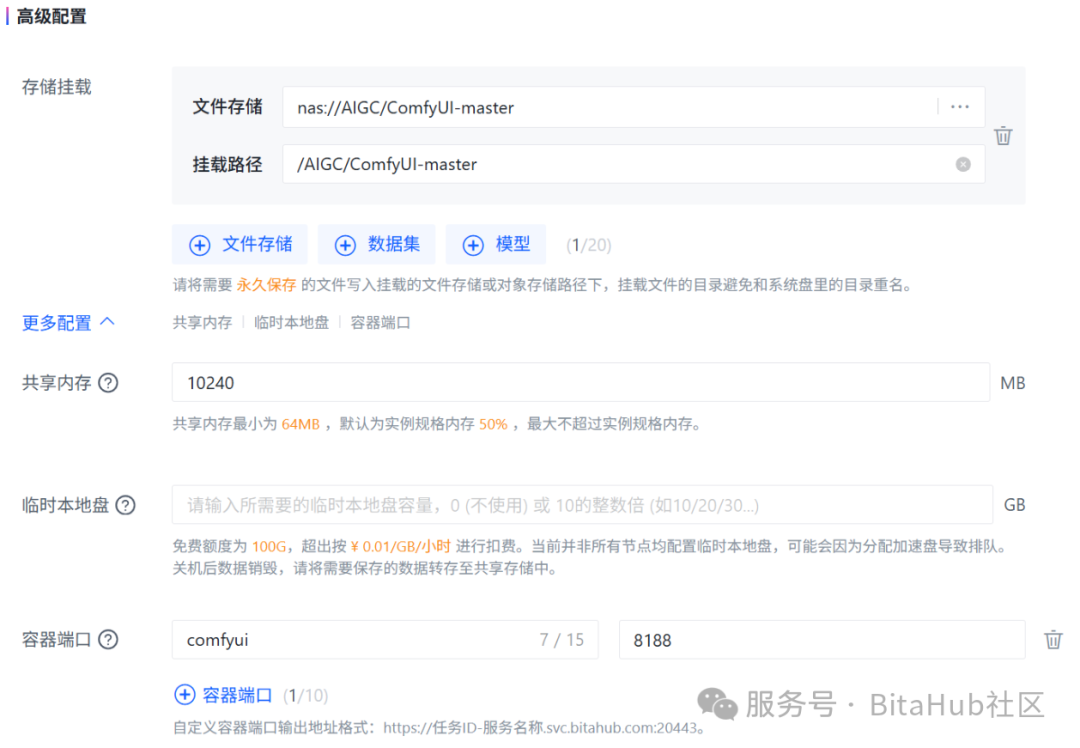1080x748 pixels.
Task: Delete the comfyui container port entry
Action: (1053, 640)
